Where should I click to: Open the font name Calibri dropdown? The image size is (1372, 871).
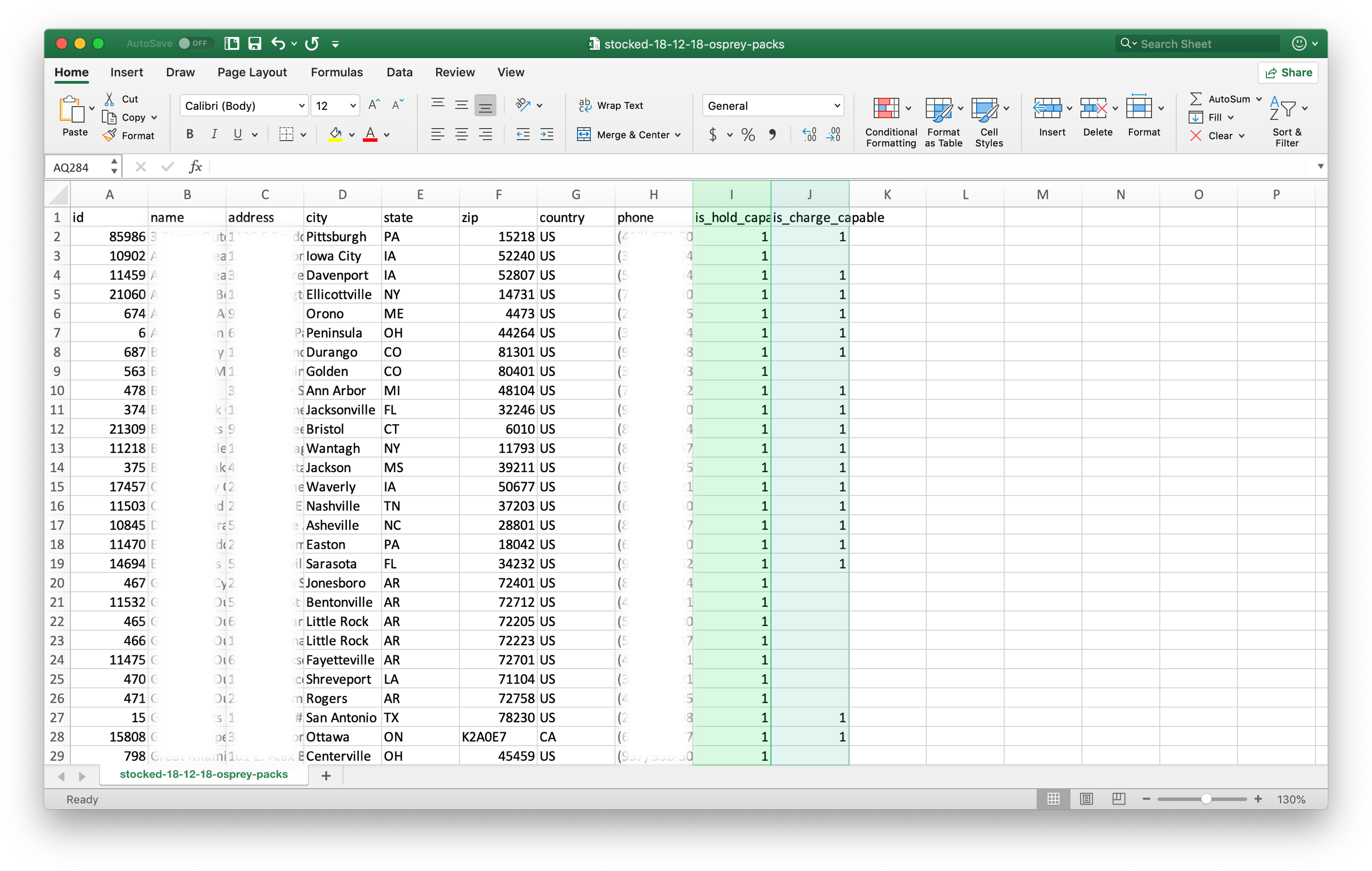[x=301, y=106]
